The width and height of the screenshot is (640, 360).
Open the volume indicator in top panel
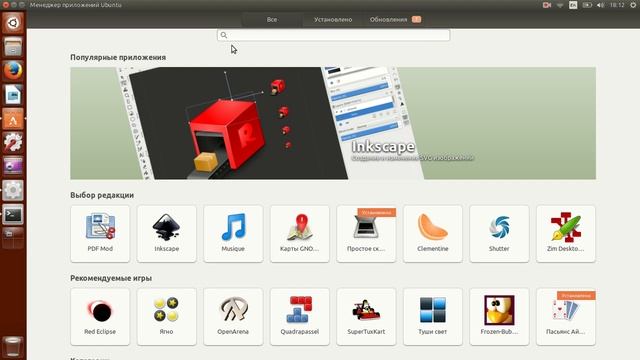[x=600, y=5]
